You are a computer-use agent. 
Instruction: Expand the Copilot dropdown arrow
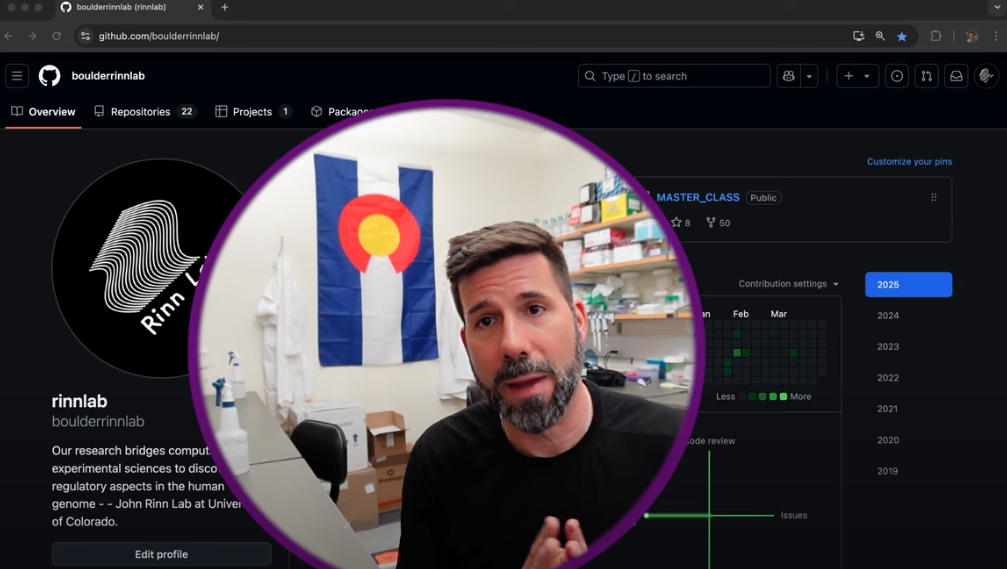tap(809, 76)
